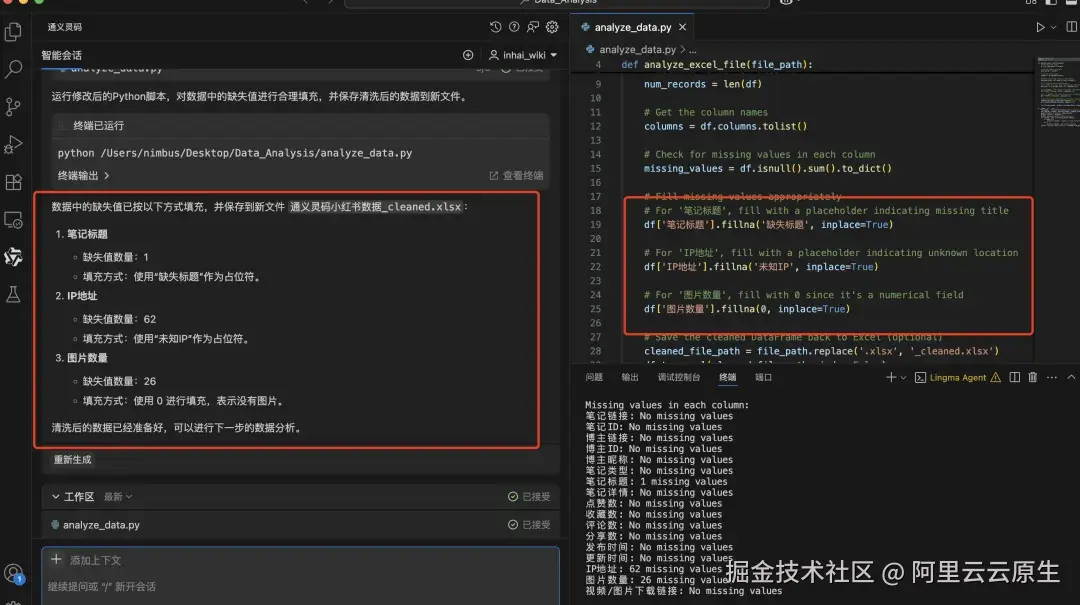Viewport: 1080px width, 605px height.
Task: Open the Extensions view
Action: (x=13, y=182)
